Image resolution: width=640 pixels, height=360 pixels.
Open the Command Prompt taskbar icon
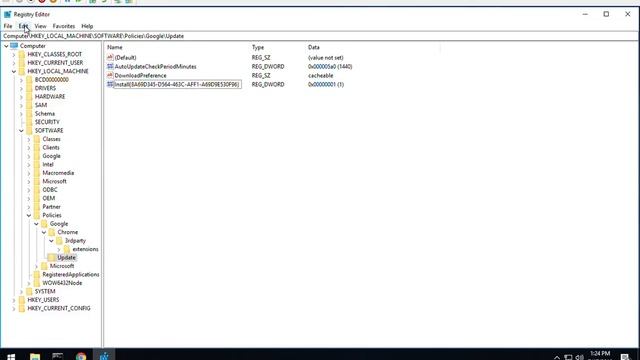[x=58, y=356]
